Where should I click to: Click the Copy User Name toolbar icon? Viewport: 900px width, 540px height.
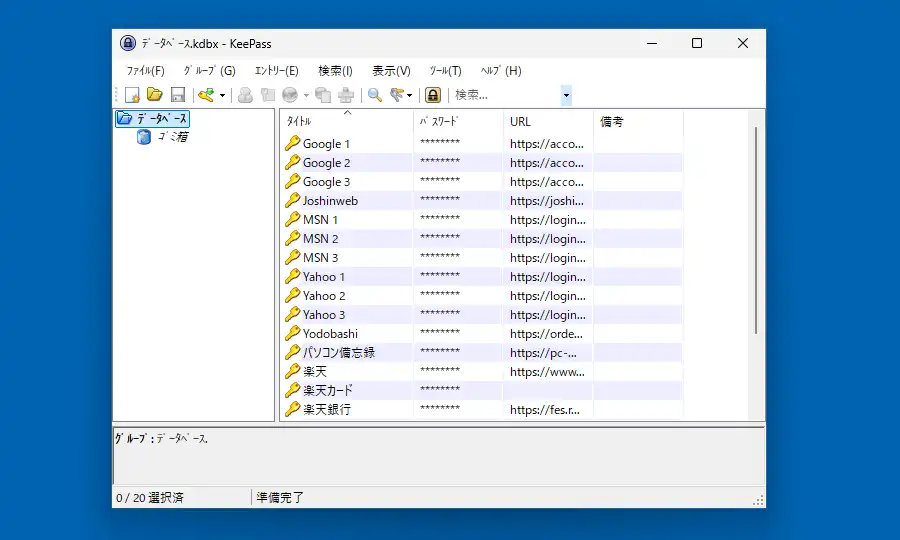[x=245, y=95]
